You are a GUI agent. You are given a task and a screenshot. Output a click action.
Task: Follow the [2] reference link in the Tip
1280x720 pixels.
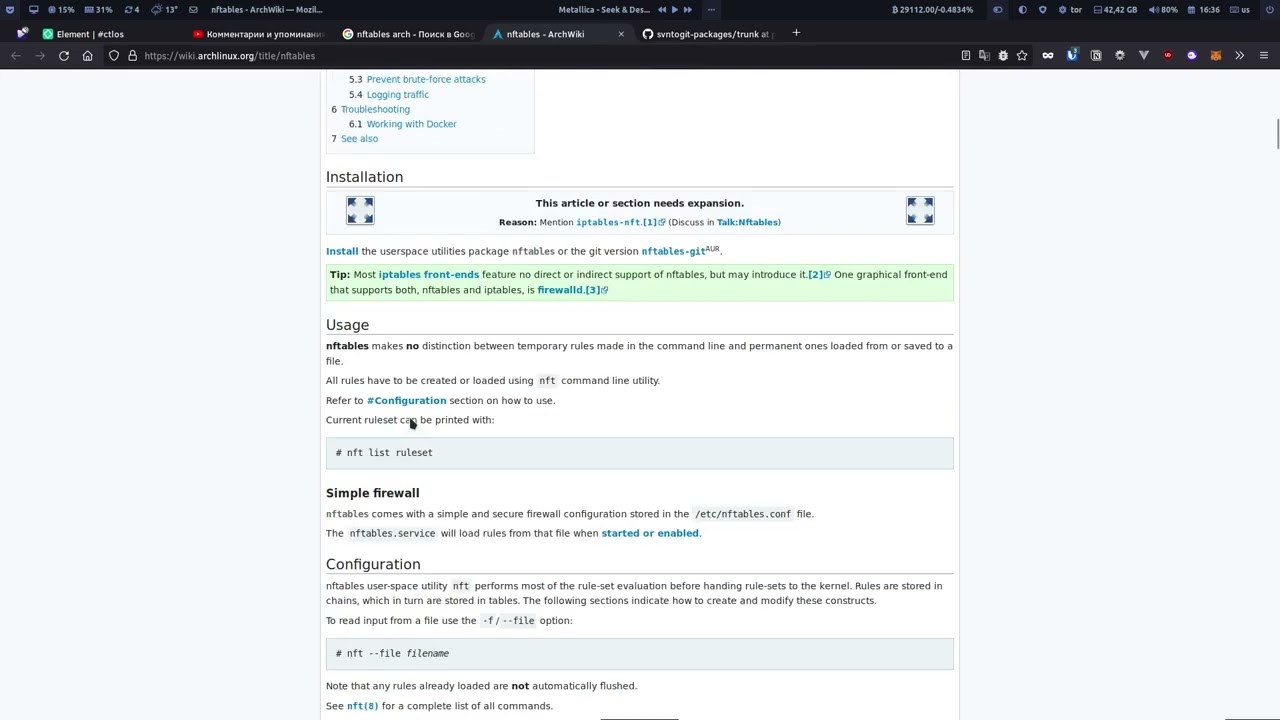[819, 274]
